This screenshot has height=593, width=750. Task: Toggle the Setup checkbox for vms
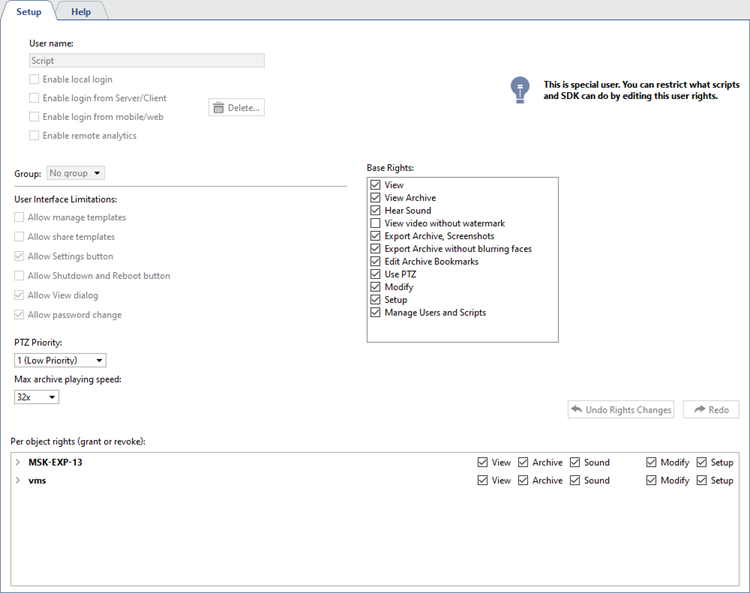[x=701, y=481]
